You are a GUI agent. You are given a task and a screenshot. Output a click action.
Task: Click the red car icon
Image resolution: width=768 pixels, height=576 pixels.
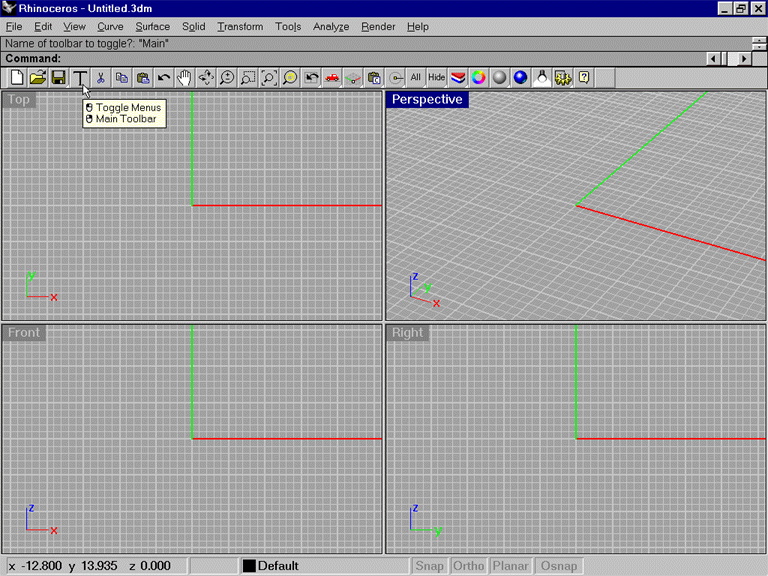point(332,77)
